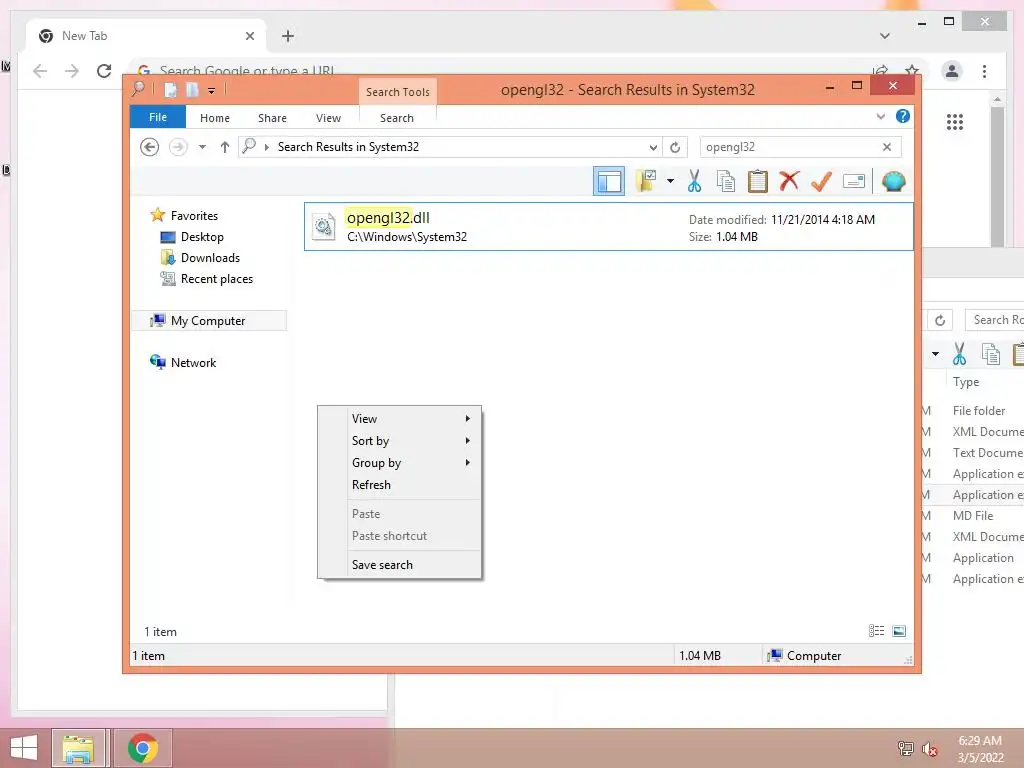Close the New Tab tab in Chrome
This screenshot has height=768, width=1024.
(x=249, y=37)
